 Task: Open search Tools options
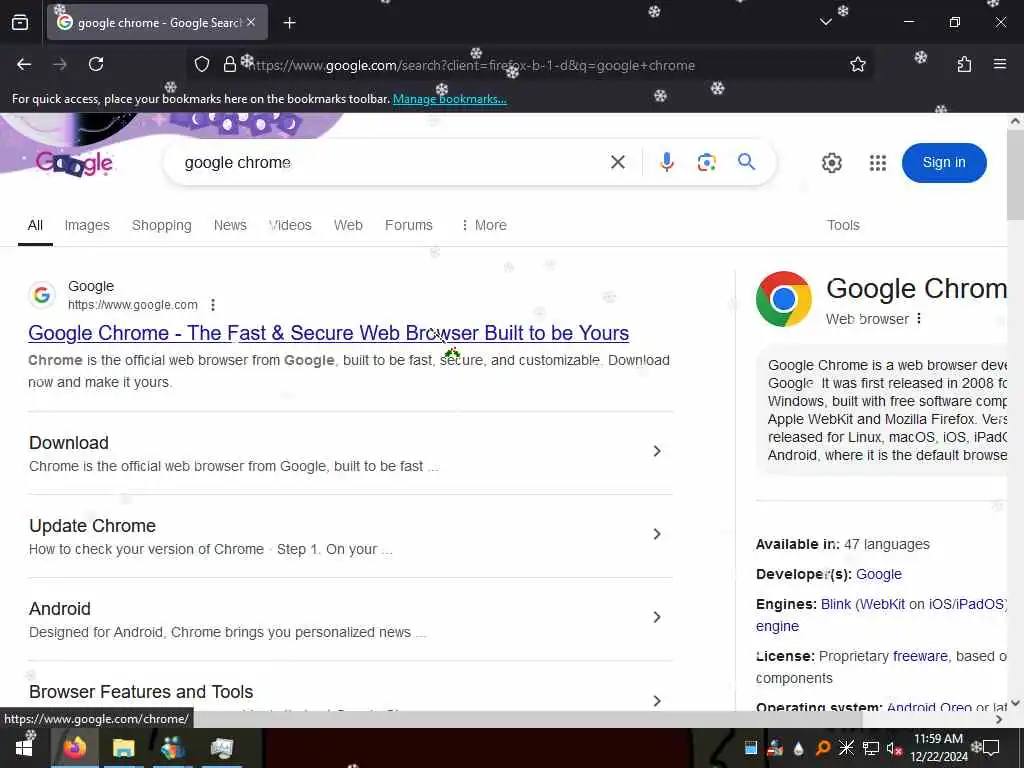(843, 225)
